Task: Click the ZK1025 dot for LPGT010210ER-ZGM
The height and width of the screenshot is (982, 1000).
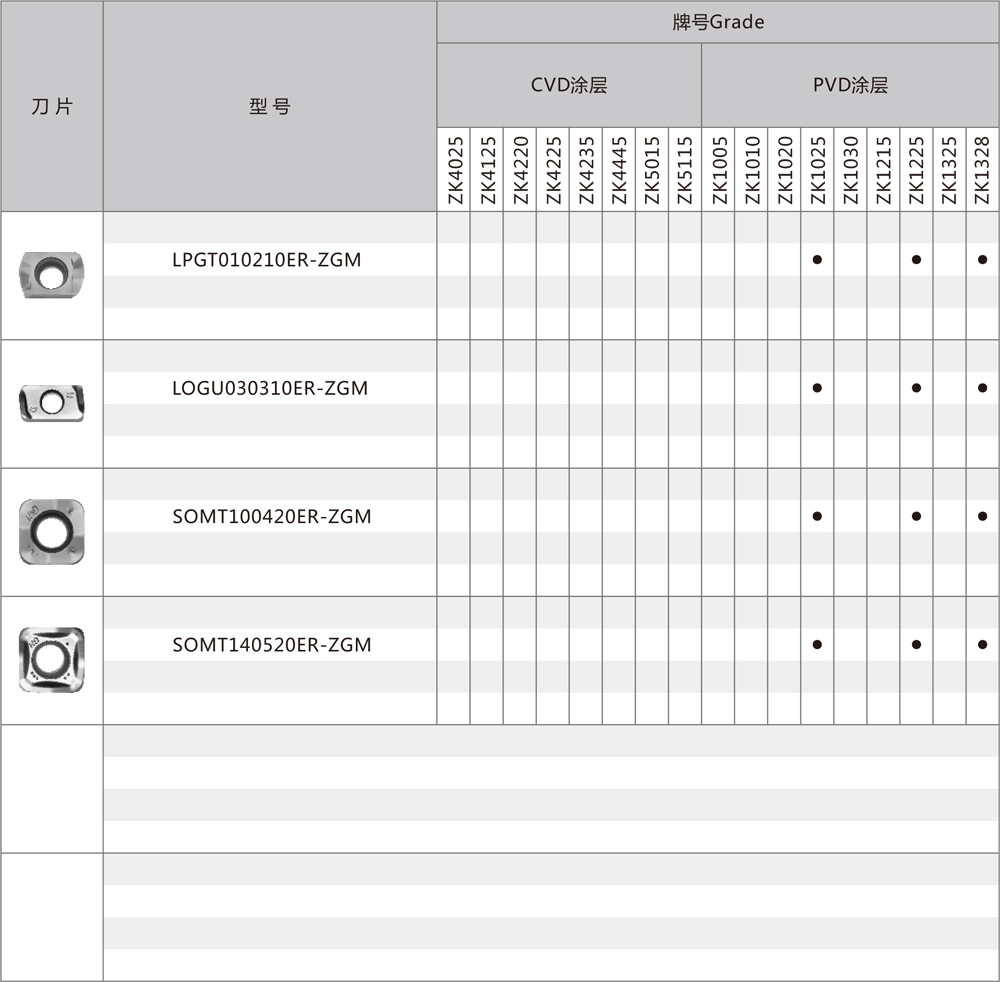Action: coord(817,260)
